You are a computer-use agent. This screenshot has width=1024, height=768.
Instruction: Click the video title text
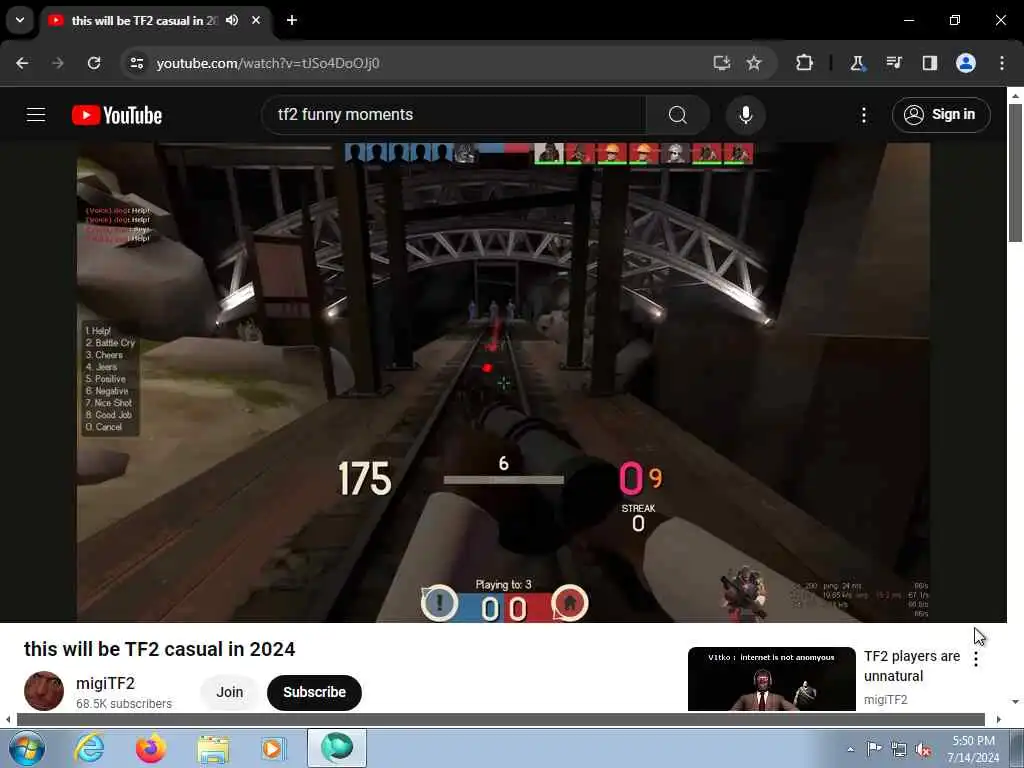[x=159, y=649]
